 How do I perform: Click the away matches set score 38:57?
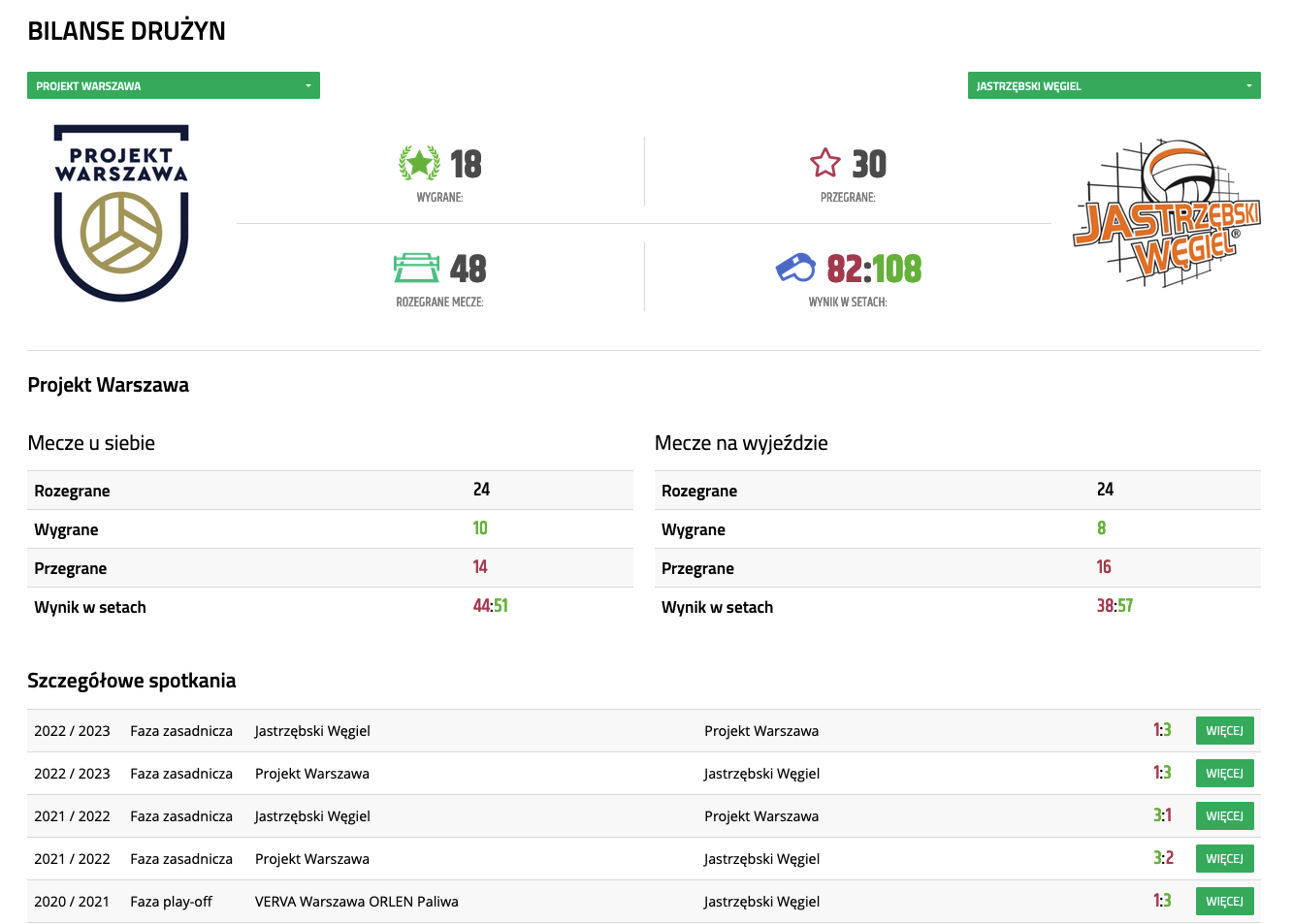1115,606
